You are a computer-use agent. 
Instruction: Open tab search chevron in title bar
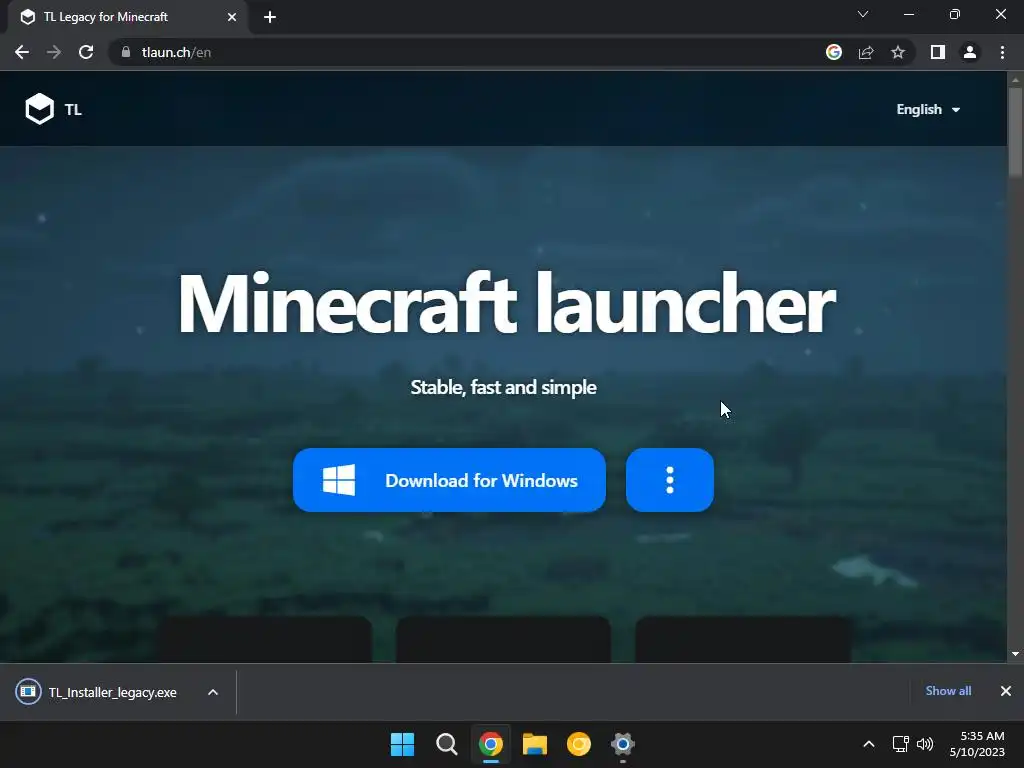863,14
